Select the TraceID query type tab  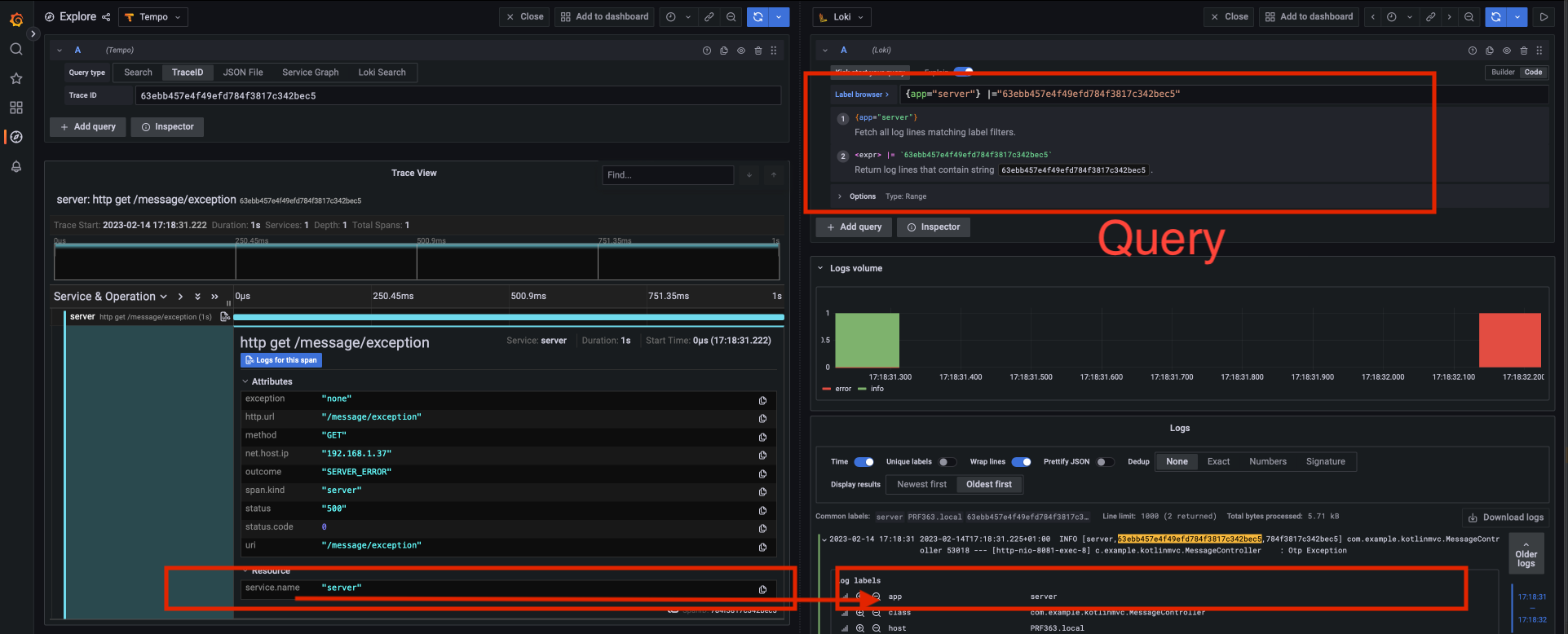pos(188,73)
